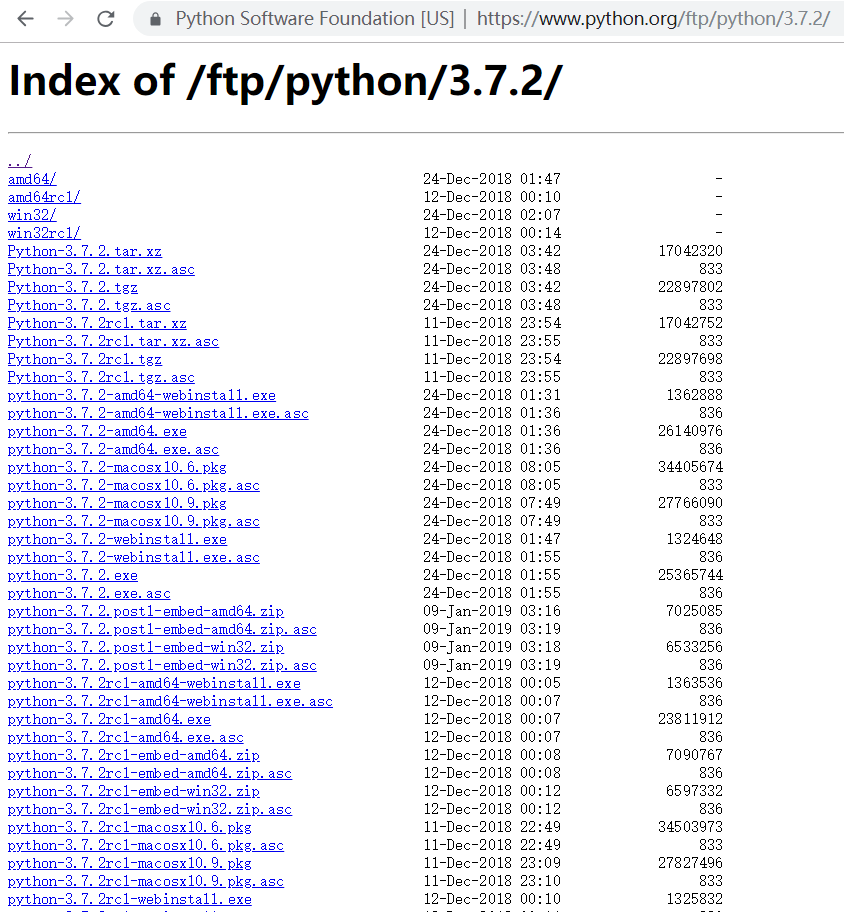This screenshot has width=844, height=912.
Task: Open the amd64rc1/ folder link
Action: pyautogui.click(x=44, y=197)
